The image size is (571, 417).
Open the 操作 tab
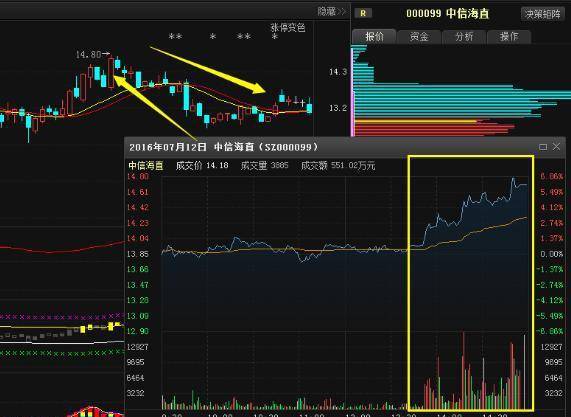(509, 36)
